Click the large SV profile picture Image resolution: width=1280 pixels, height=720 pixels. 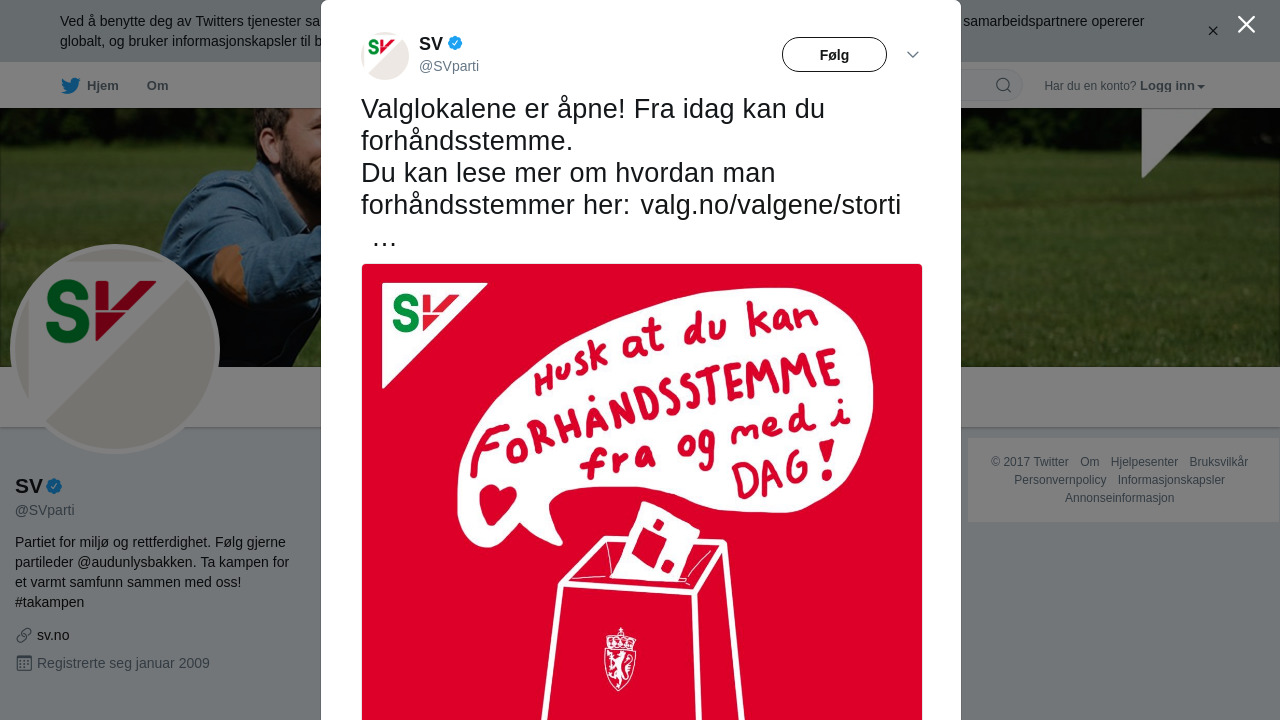click(115, 349)
